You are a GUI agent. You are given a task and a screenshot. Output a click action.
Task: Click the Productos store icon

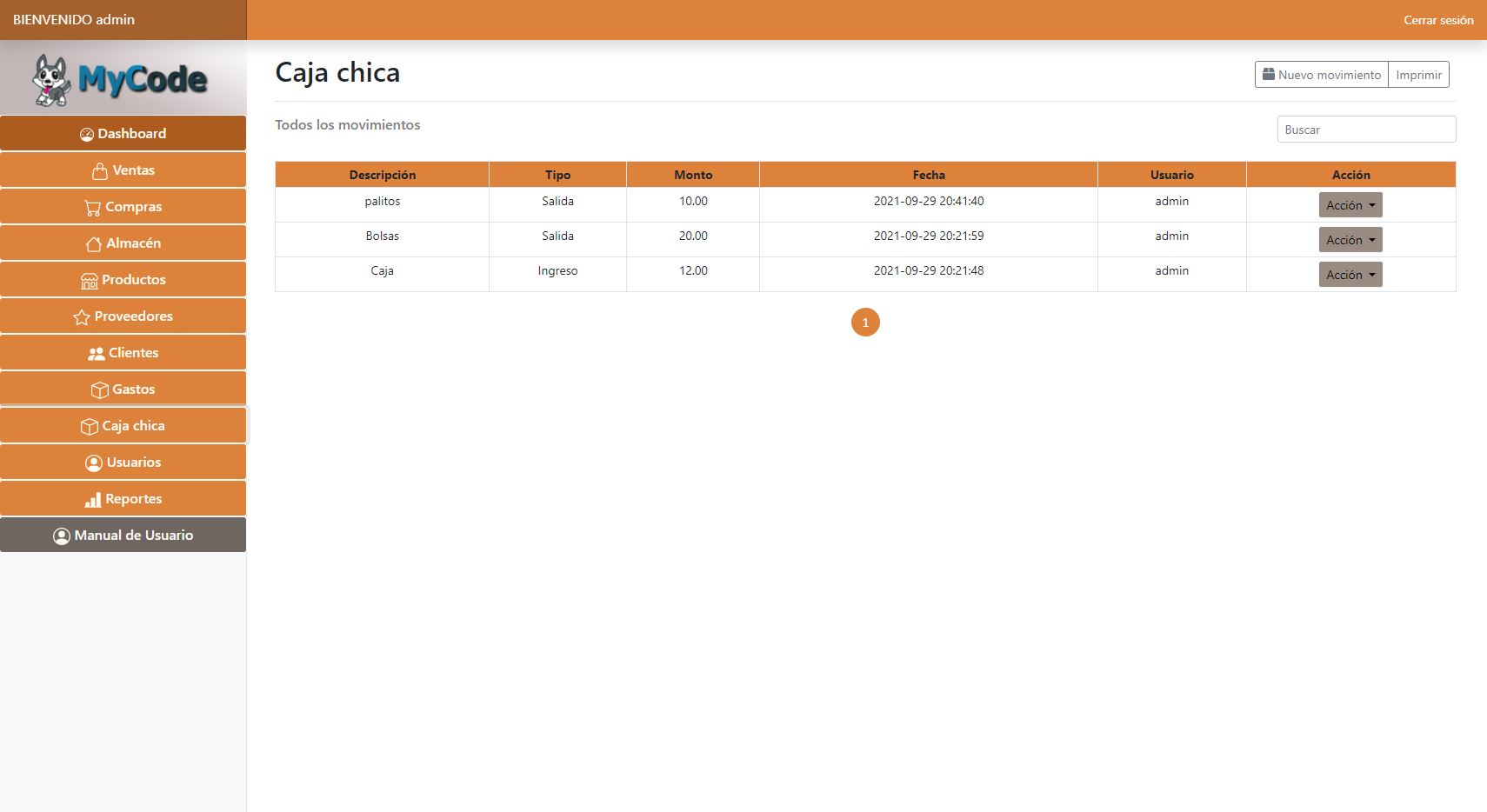(89, 281)
